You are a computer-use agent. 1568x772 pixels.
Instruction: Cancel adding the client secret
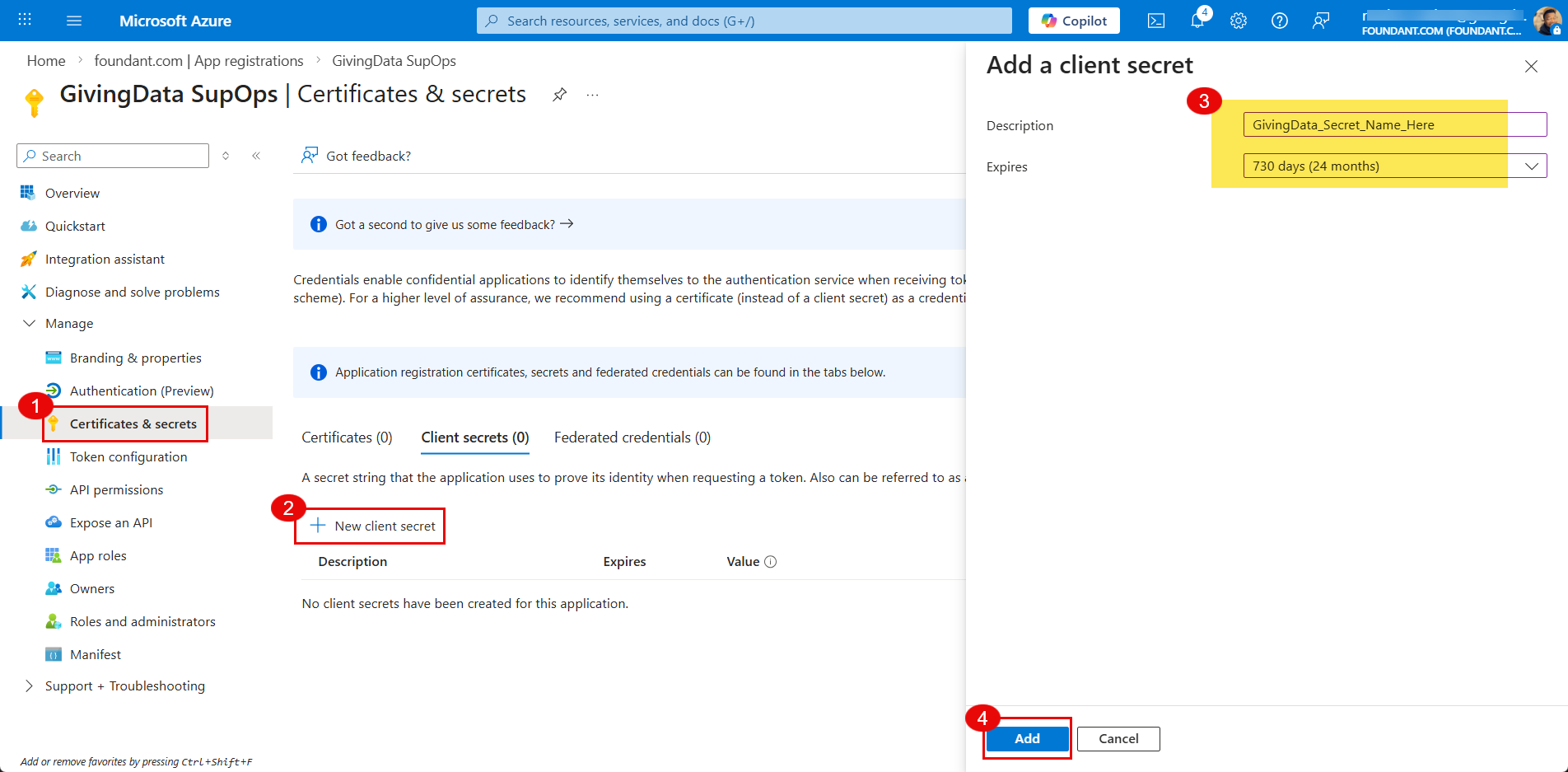click(x=1118, y=739)
